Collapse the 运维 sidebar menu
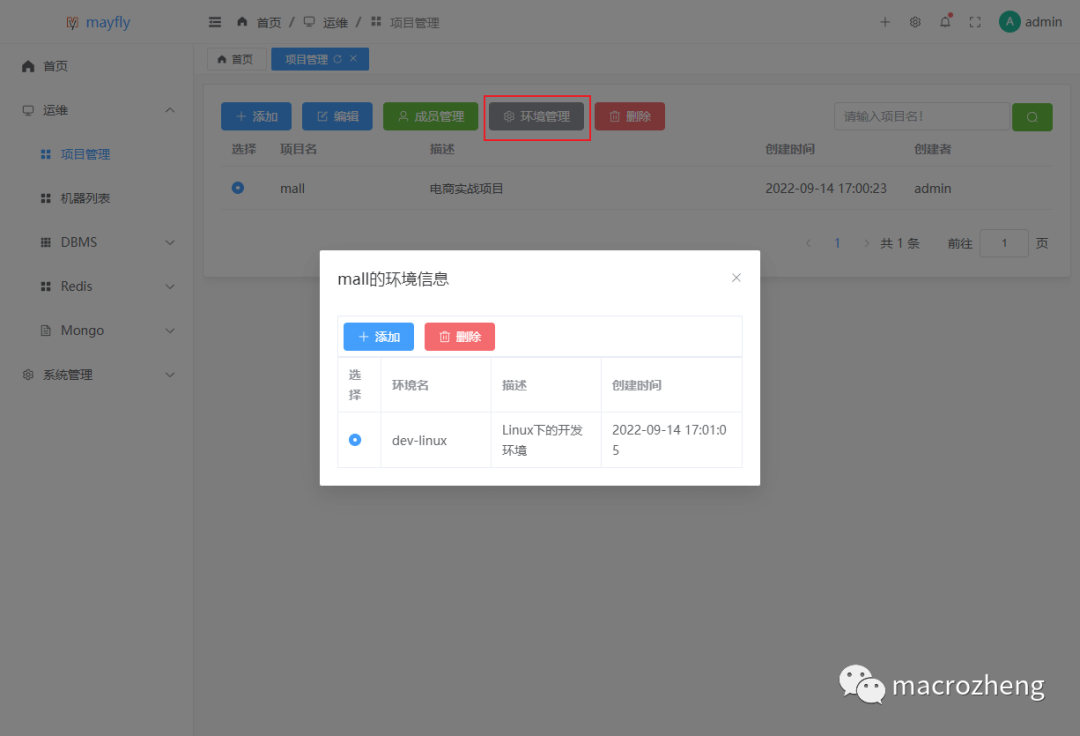1080x736 pixels. pos(170,110)
